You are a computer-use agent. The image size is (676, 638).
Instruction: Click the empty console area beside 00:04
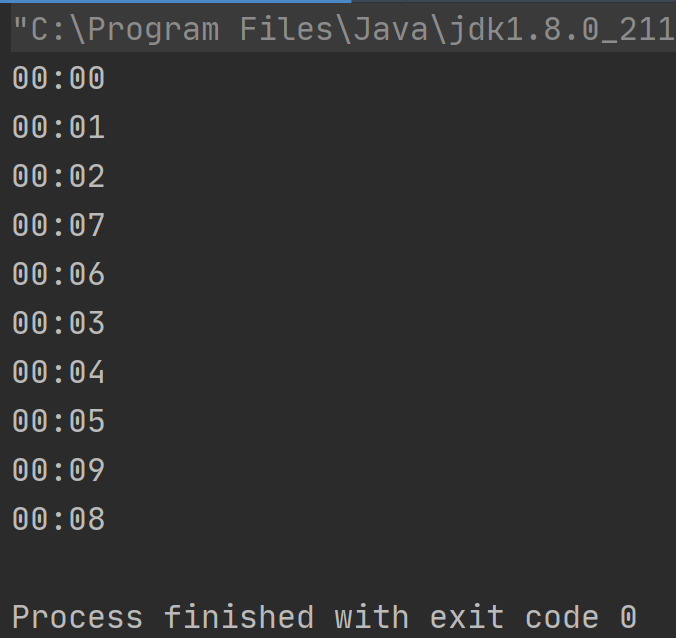pos(388,372)
